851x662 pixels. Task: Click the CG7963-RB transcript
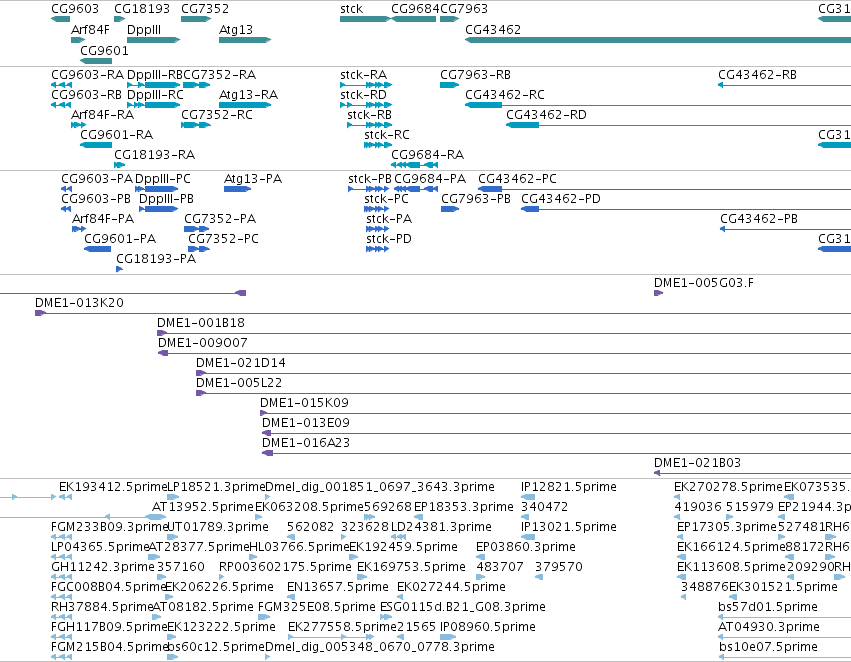[x=449, y=85]
